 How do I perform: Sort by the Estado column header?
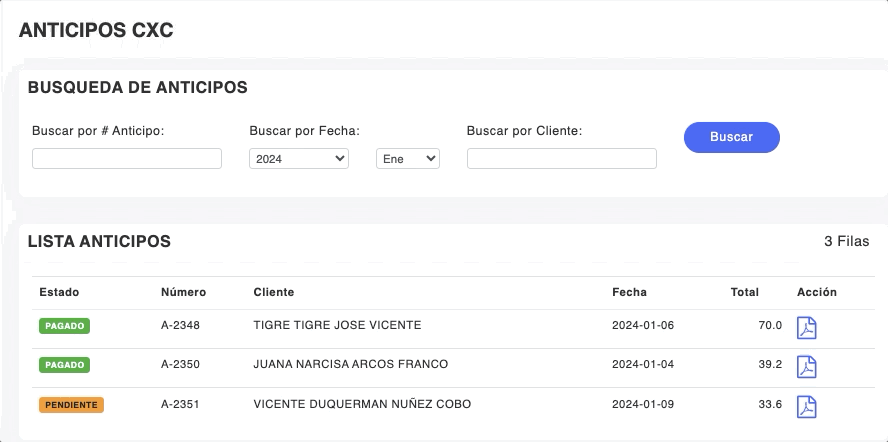[x=59, y=292]
